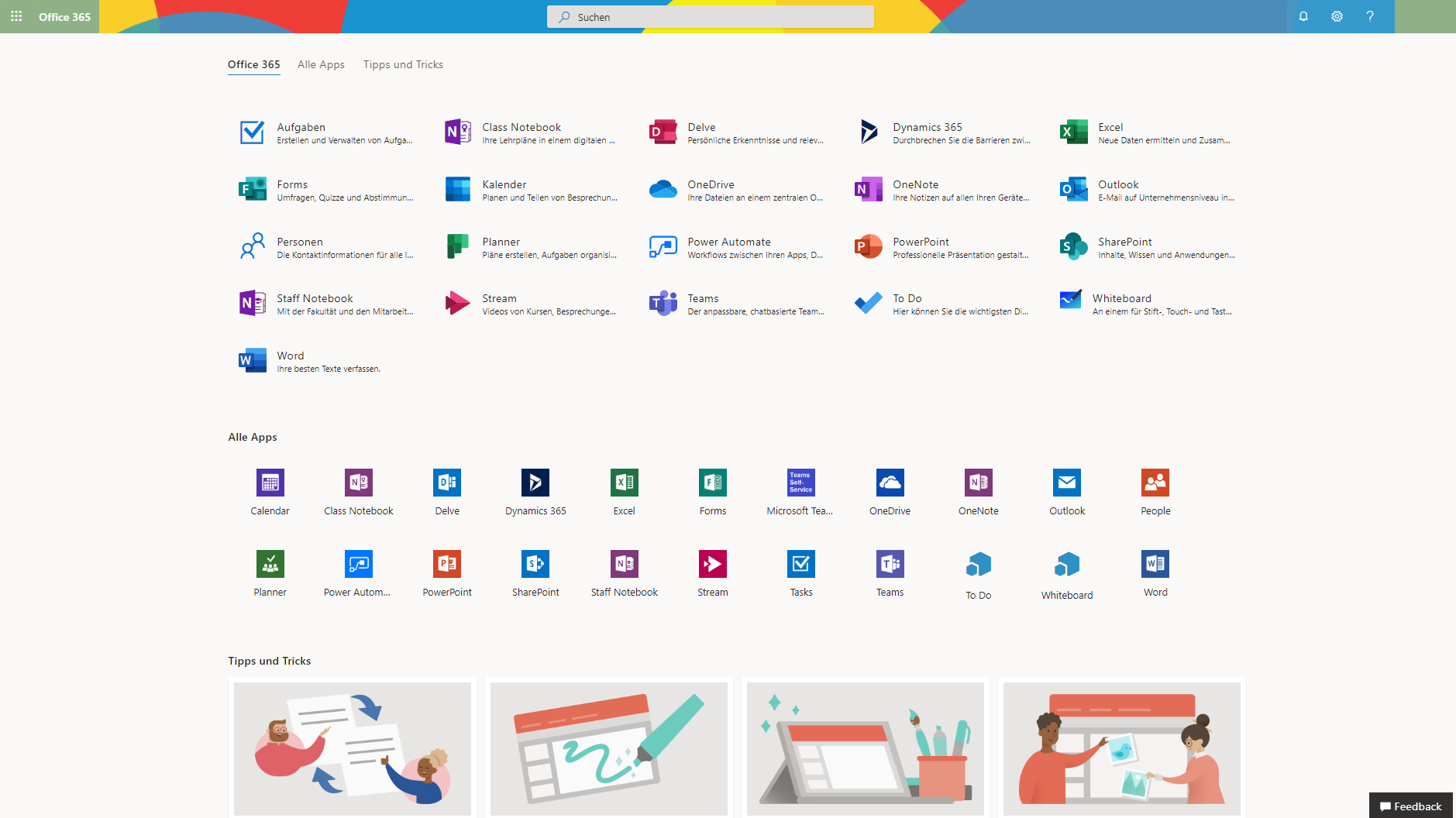Open the Microsoft Teams Self-Service icon
The height and width of the screenshot is (818, 1456).
(800, 483)
